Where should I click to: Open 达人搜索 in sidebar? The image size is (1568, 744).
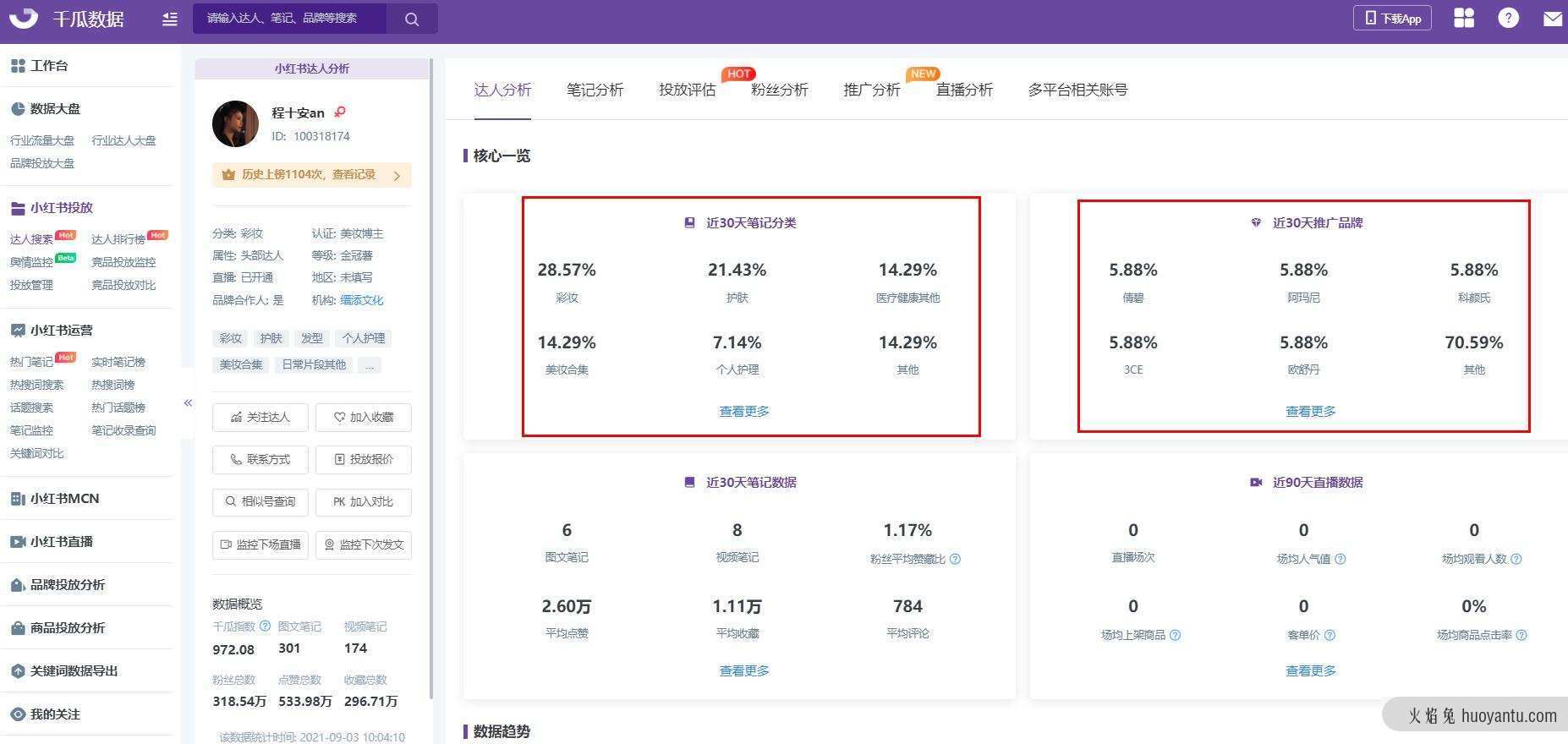pyautogui.click(x=31, y=239)
